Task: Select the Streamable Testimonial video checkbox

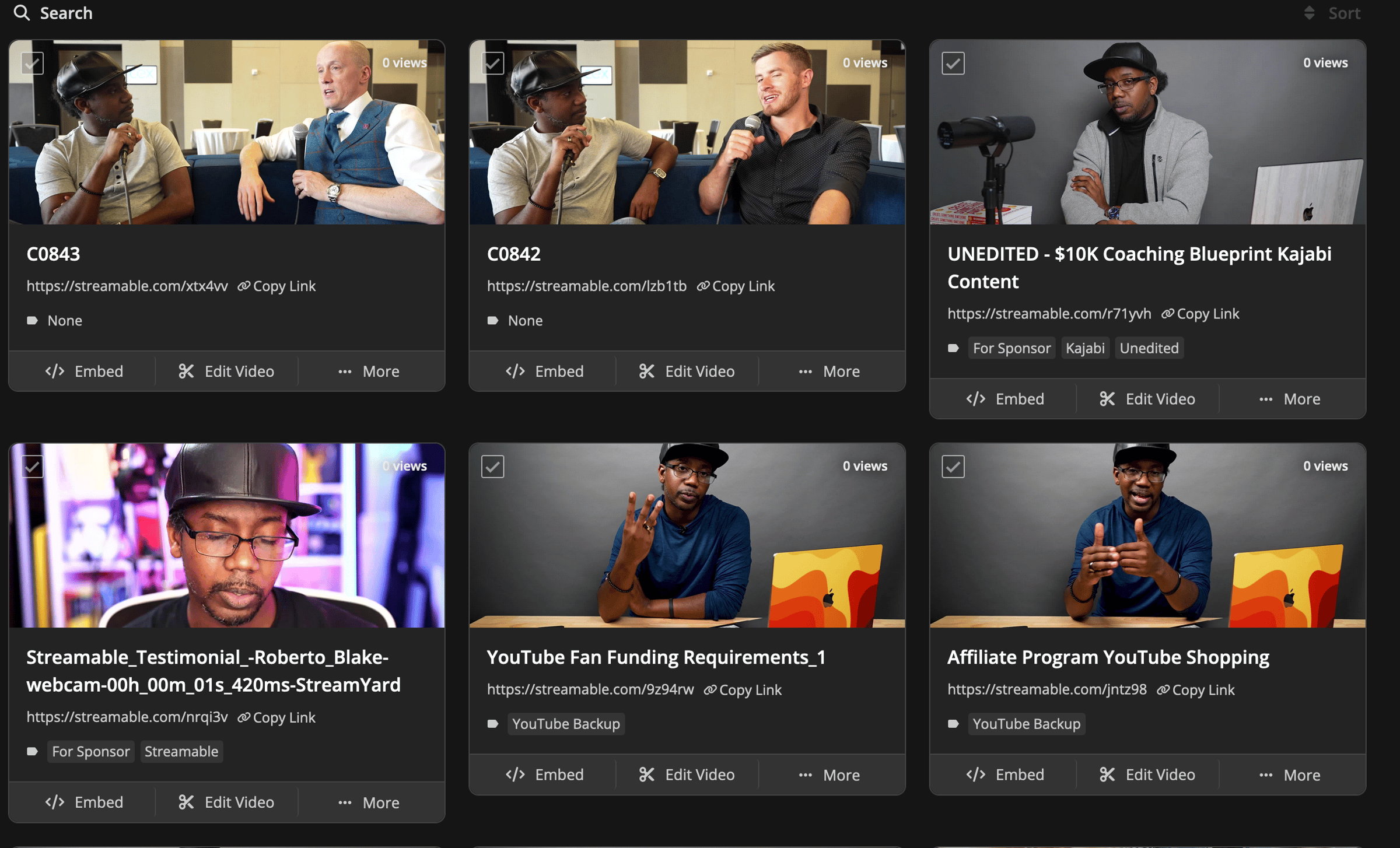Action: click(x=32, y=467)
